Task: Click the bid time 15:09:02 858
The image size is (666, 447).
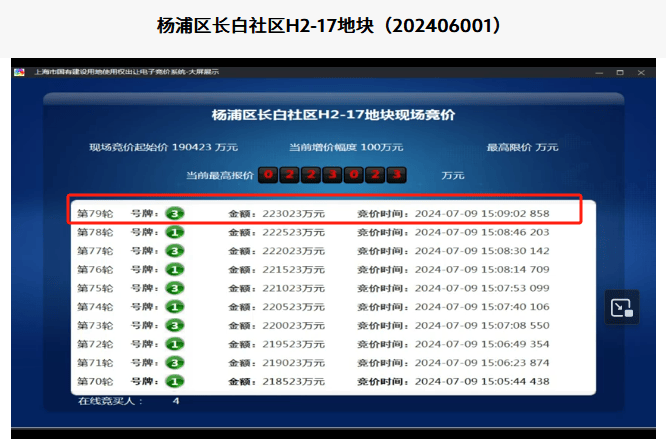Action: coord(515,214)
